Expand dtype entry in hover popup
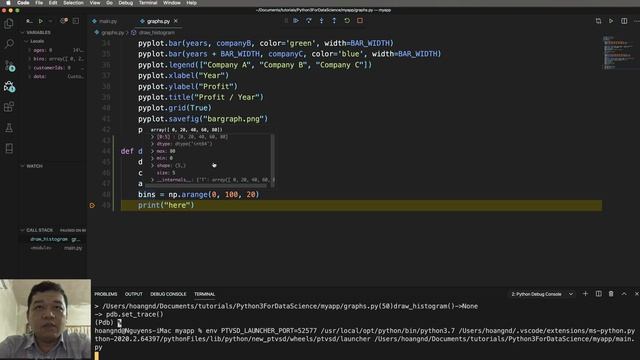This screenshot has width=640, height=360. [x=153, y=144]
